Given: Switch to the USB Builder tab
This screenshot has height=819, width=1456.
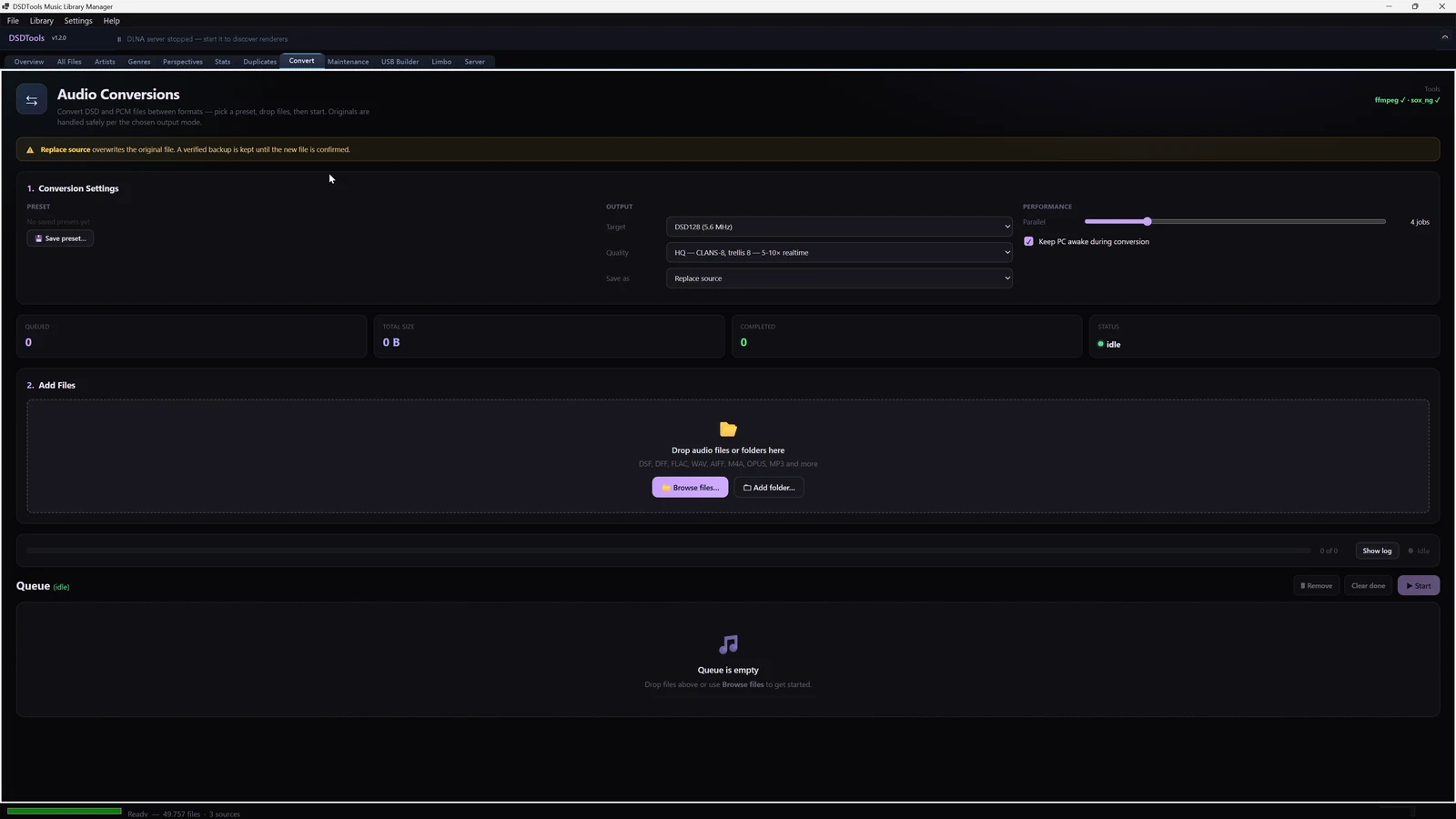Looking at the screenshot, I should click(400, 62).
